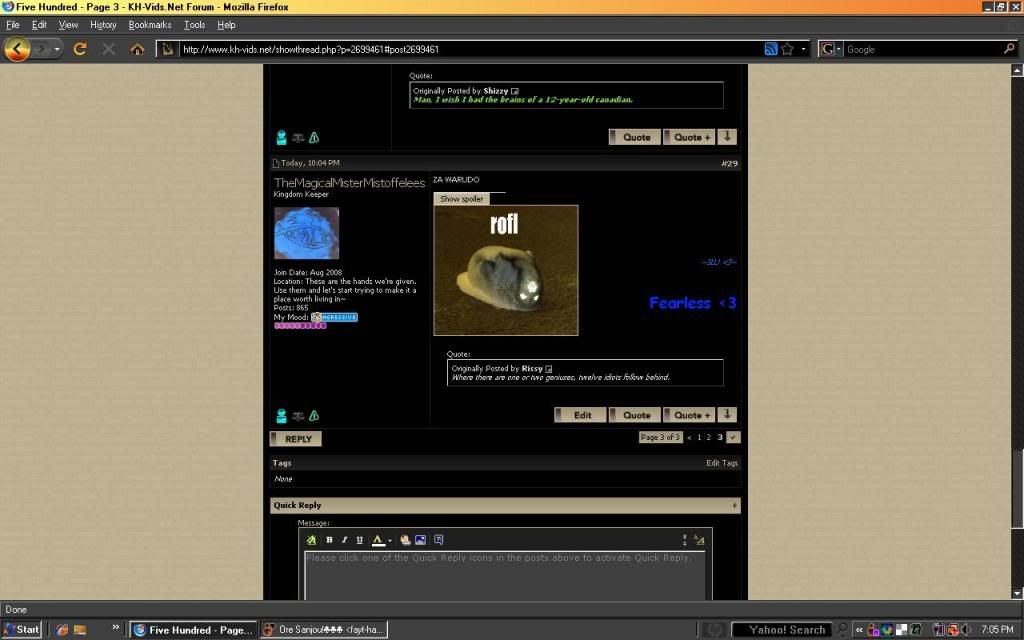The width and height of the screenshot is (1024, 640).
Task: Click the Show spoiler button
Action: pos(461,199)
